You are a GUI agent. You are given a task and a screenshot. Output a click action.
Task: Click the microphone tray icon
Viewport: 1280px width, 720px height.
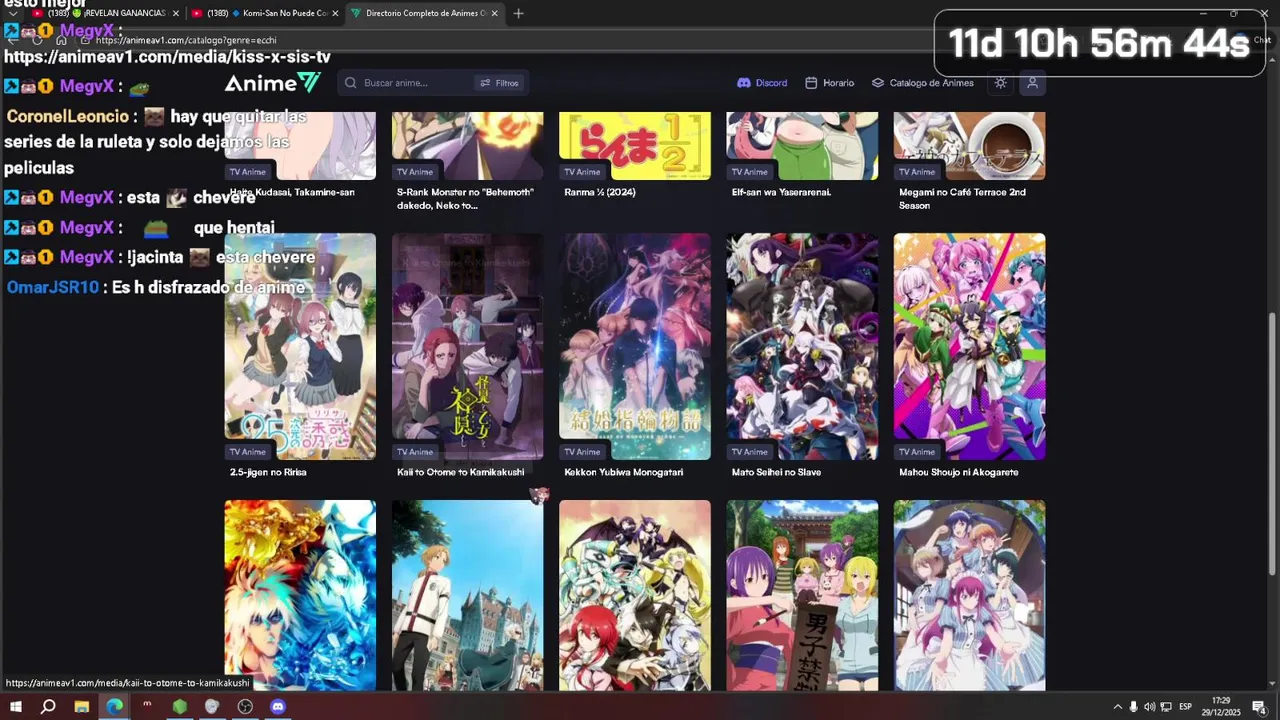(1133, 707)
